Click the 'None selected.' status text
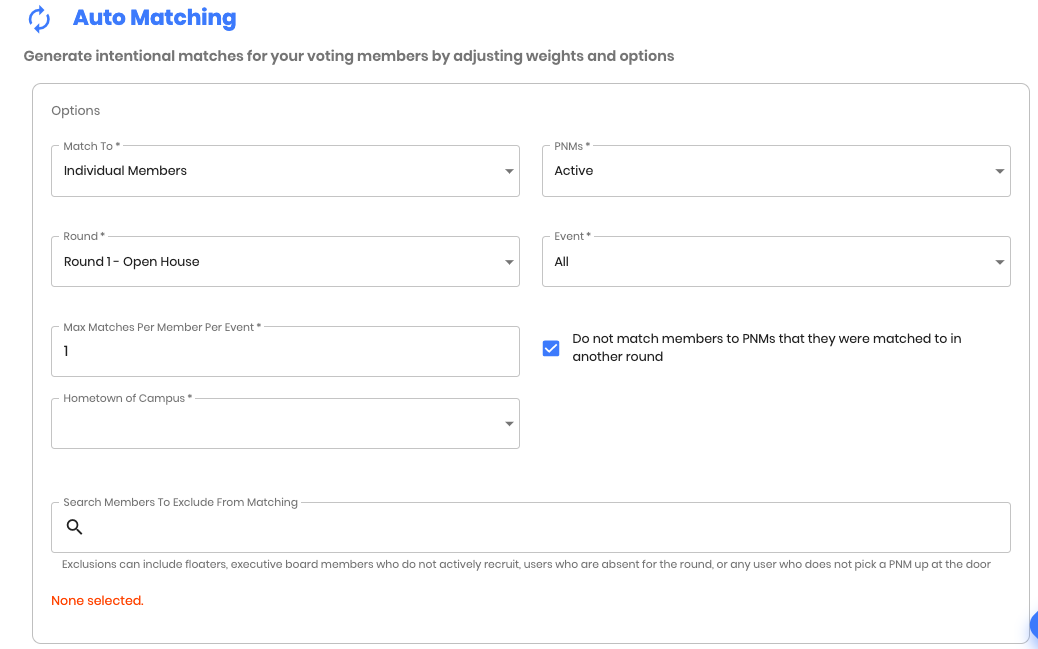The width and height of the screenshot is (1038, 649). pyautogui.click(x=97, y=601)
